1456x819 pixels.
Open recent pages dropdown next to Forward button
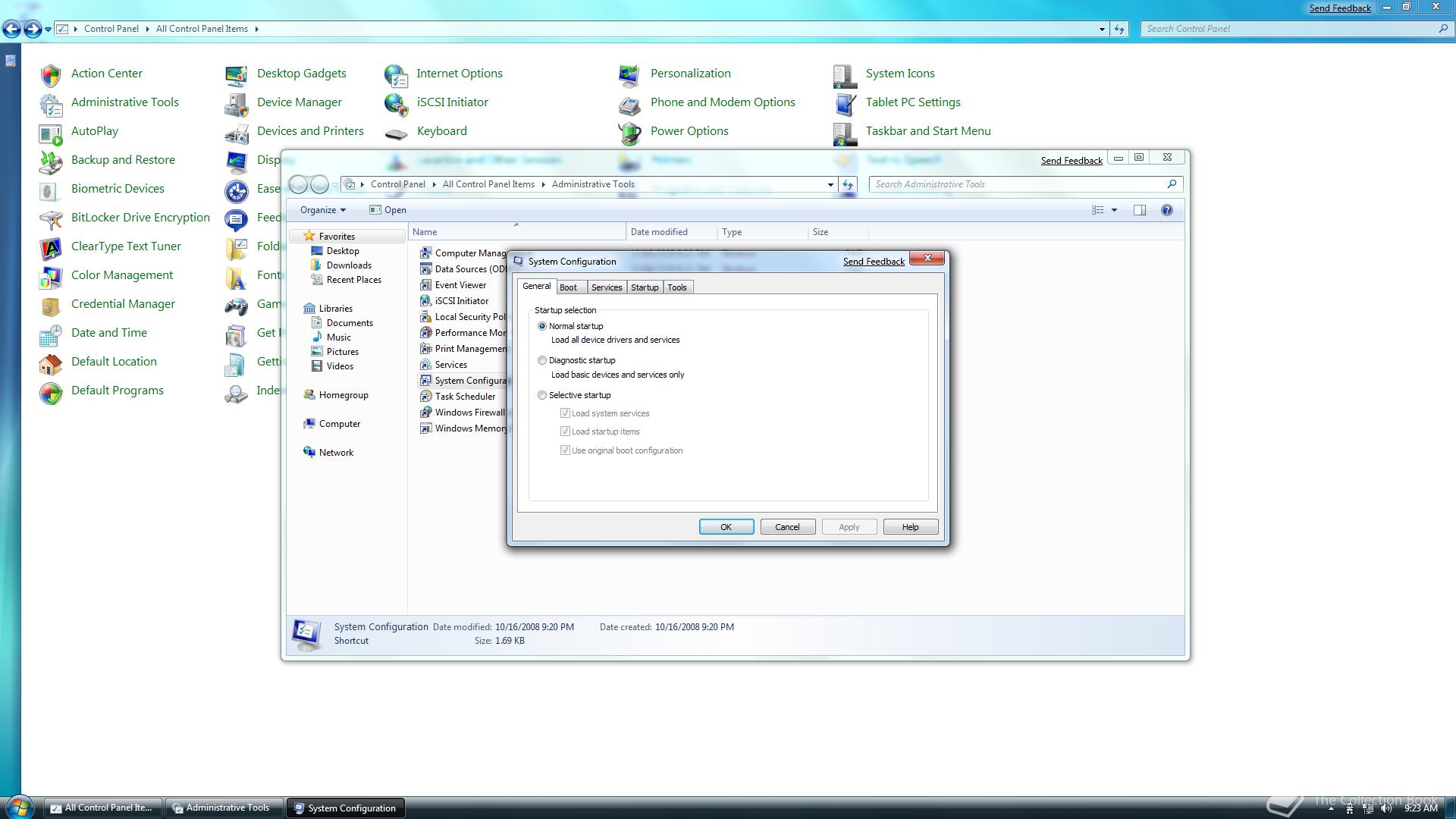(x=48, y=29)
